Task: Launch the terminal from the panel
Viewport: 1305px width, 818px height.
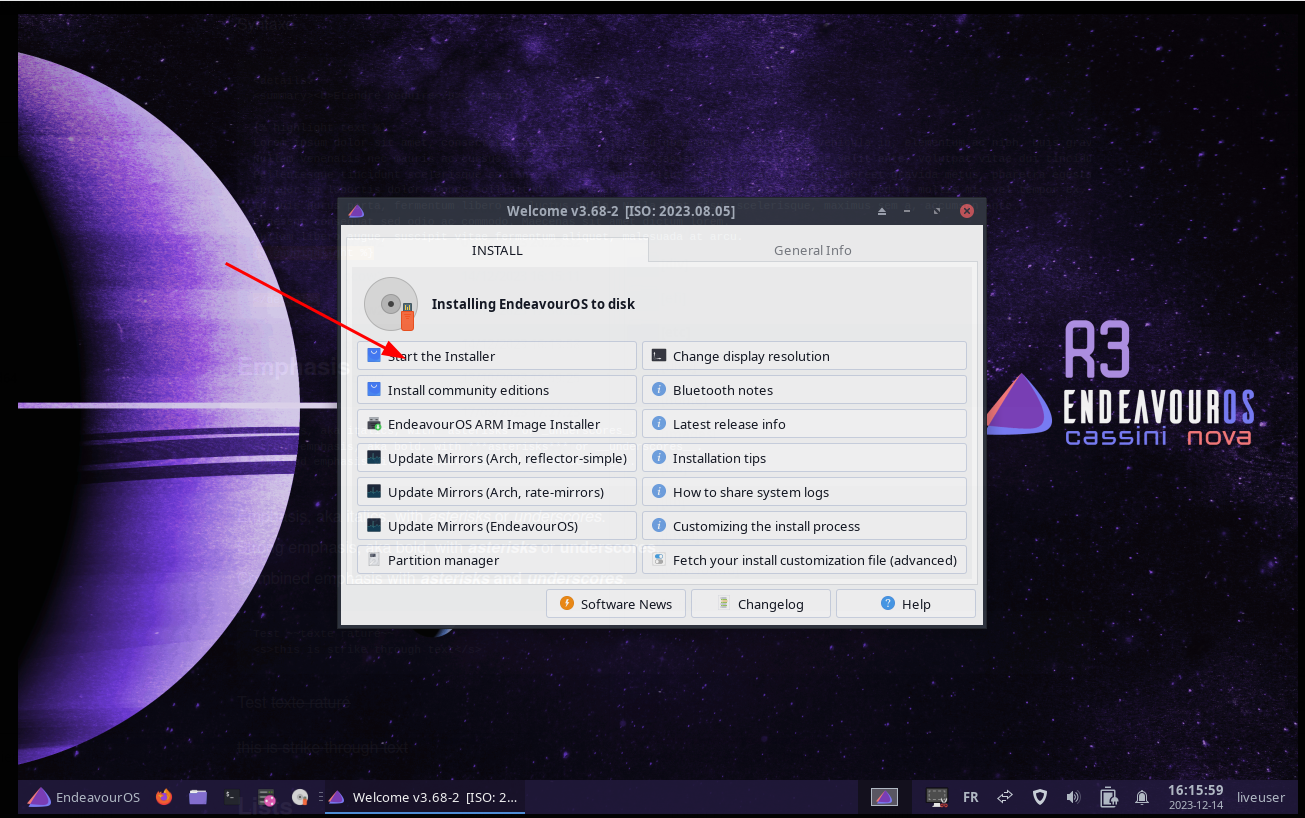Action: (232, 797)
